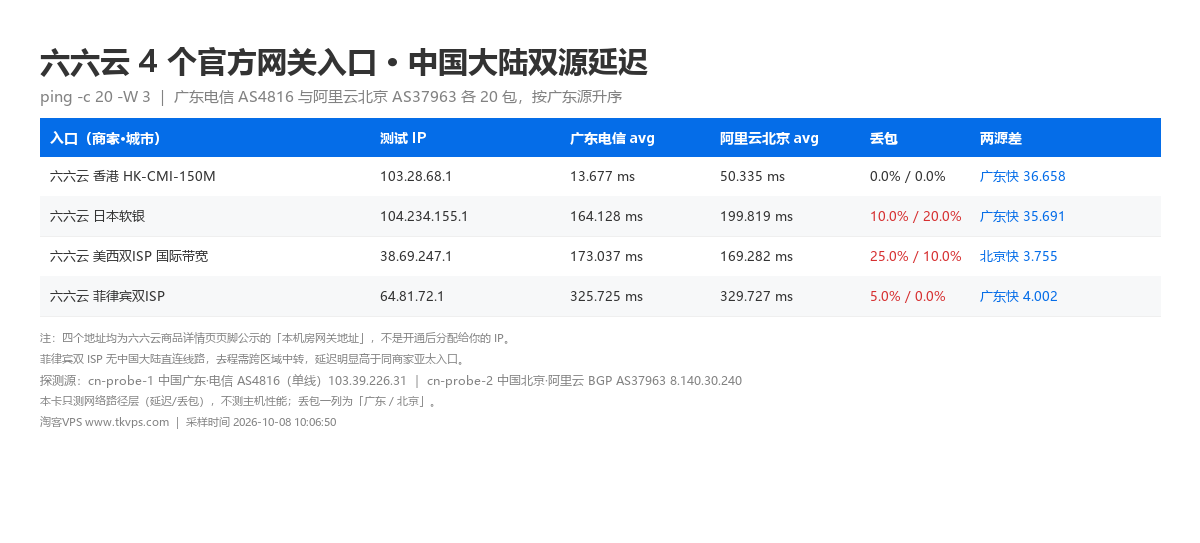Image resolution: width=1200 pixels, height=543 pixels.
Task: Click 广东快 4.002 difference value
Action: click(1019, 296)
